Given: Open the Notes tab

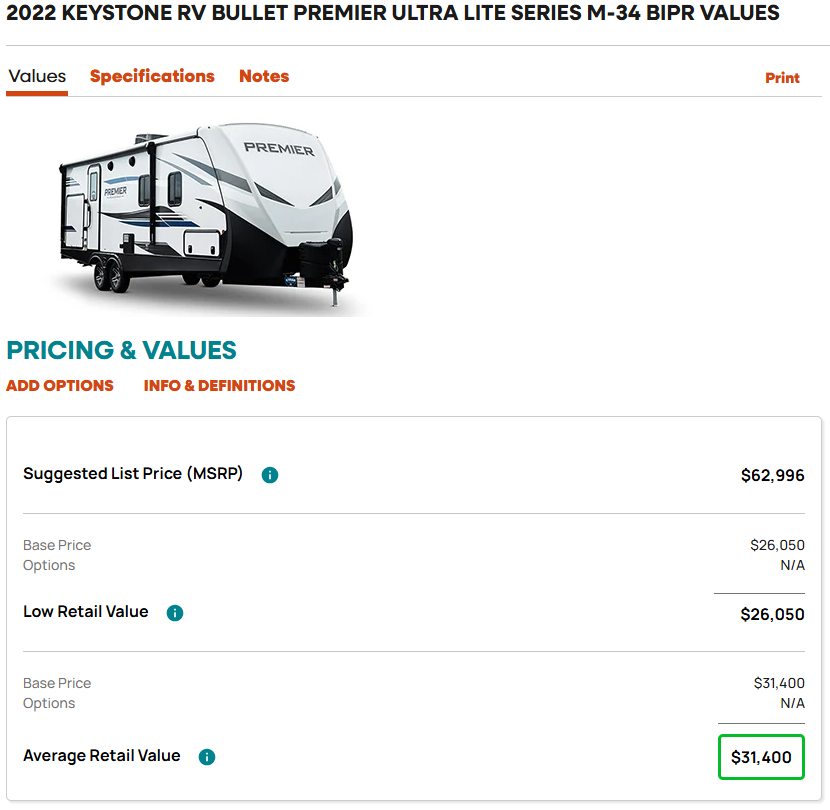Looking at the screenshot, I should 264,77.
